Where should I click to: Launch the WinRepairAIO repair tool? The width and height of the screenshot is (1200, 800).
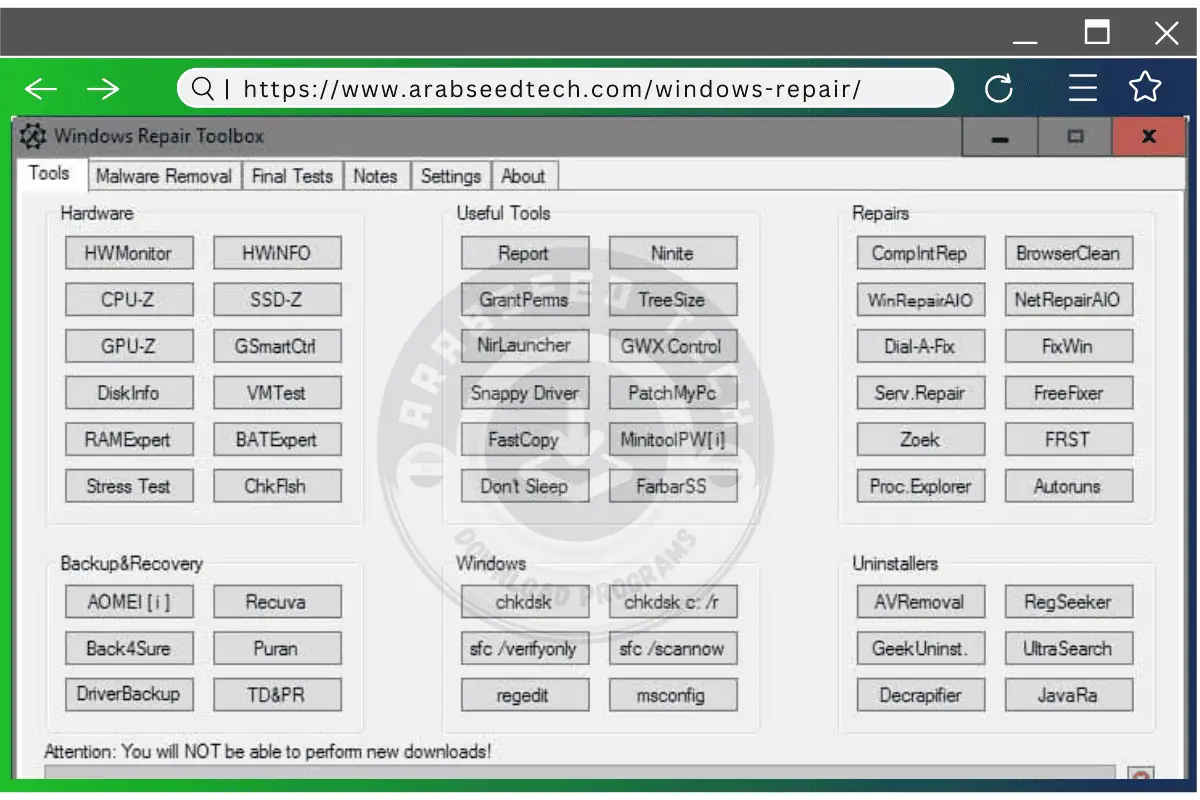tap(920, 300)
